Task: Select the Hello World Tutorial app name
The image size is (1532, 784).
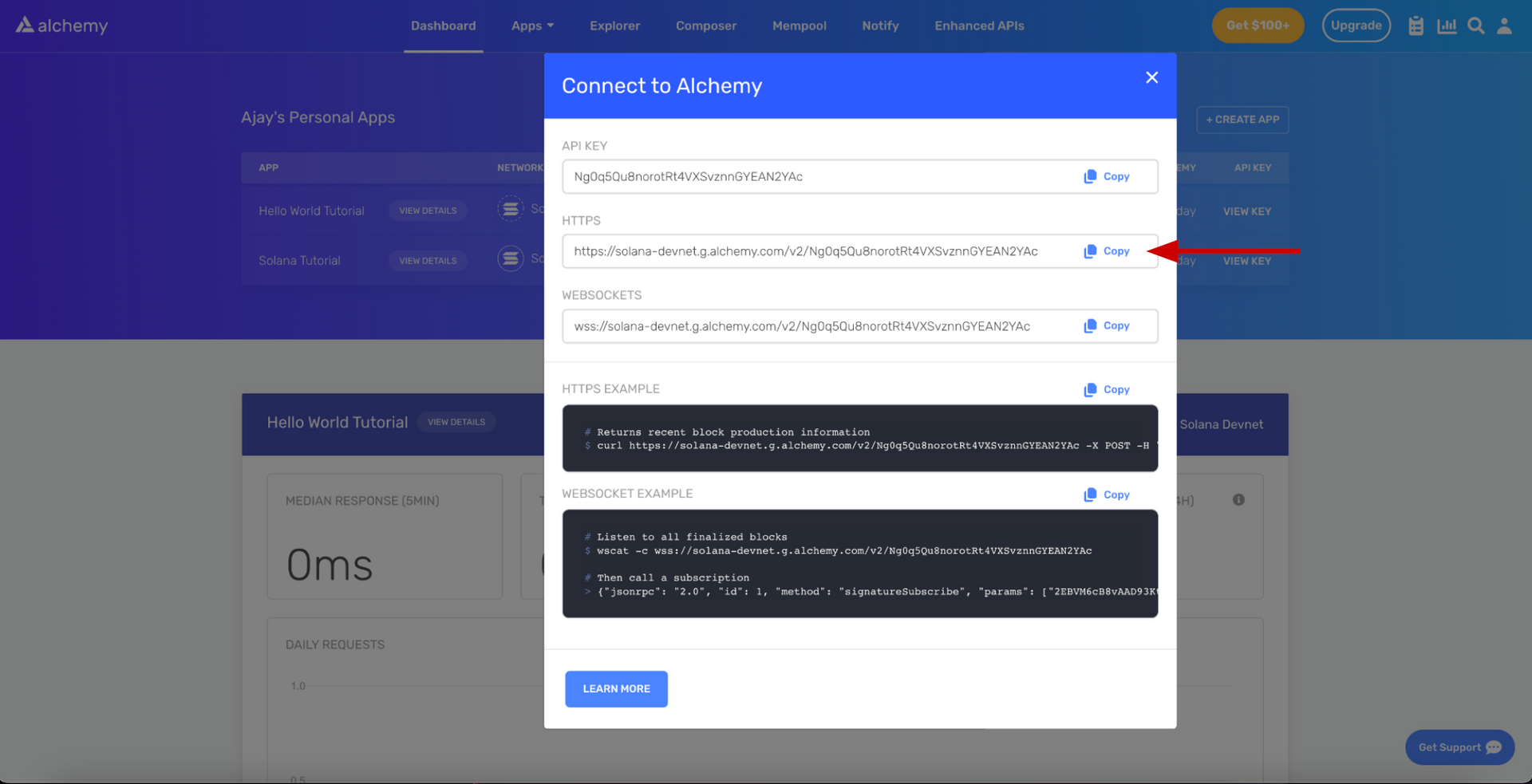Action: point(311,211)
